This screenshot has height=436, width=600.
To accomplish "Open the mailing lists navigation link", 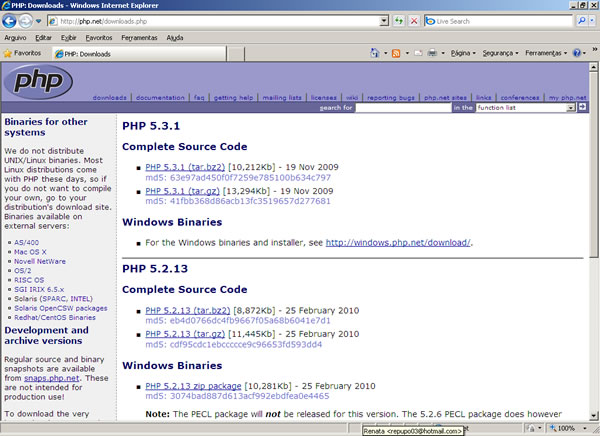I will [x=282, y=98].
